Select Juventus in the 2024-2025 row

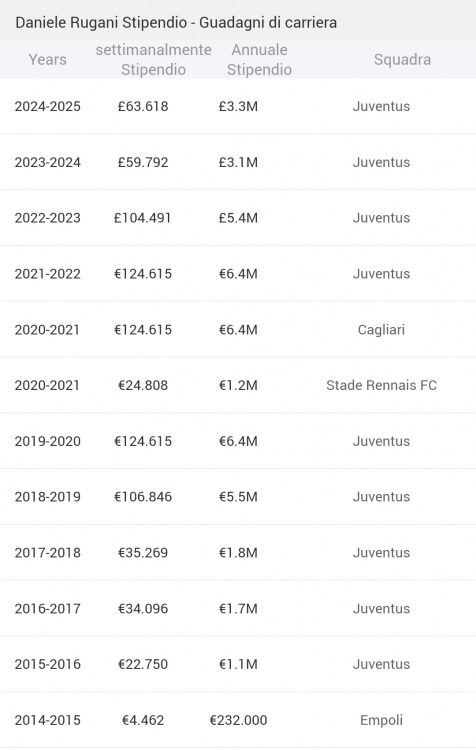click(381, 106)
